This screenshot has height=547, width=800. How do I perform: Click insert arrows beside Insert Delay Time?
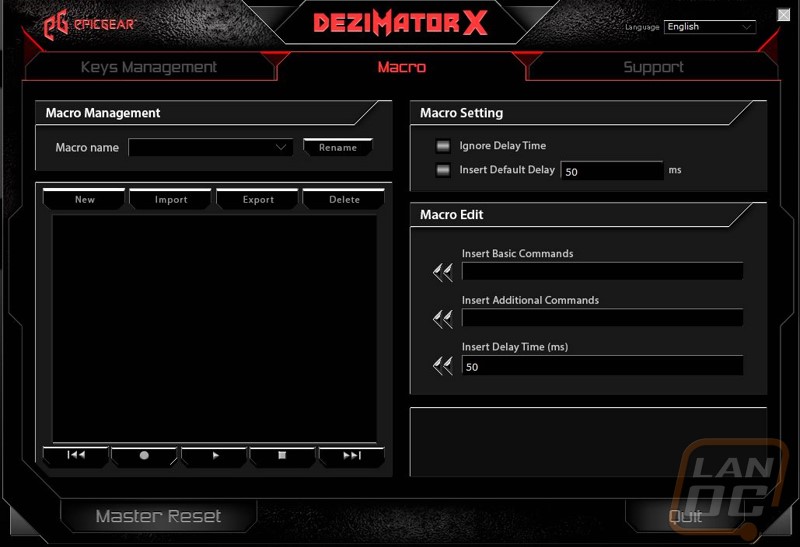(442, 366)
